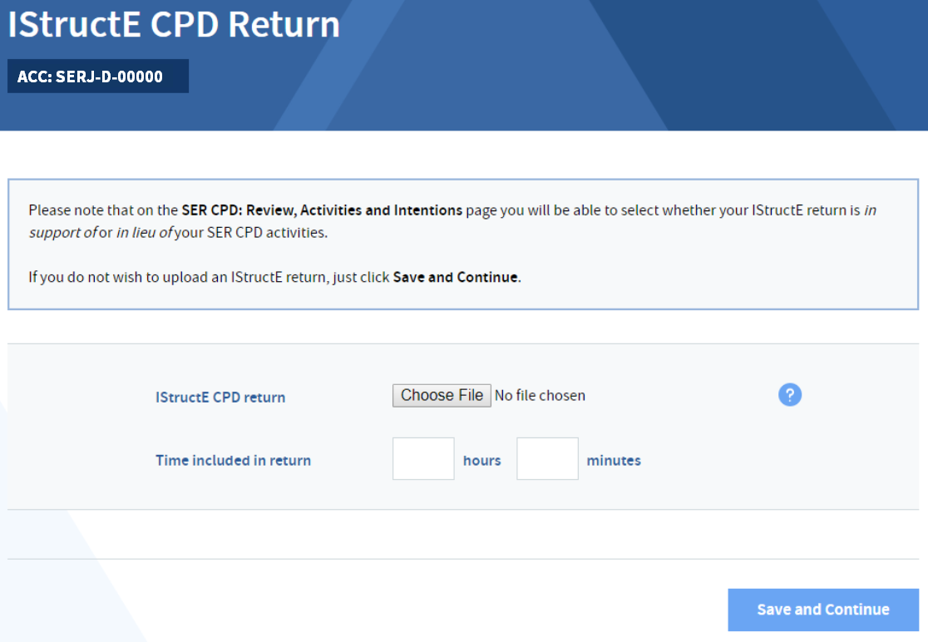Click the Choose File button

(x=442, y=395)
